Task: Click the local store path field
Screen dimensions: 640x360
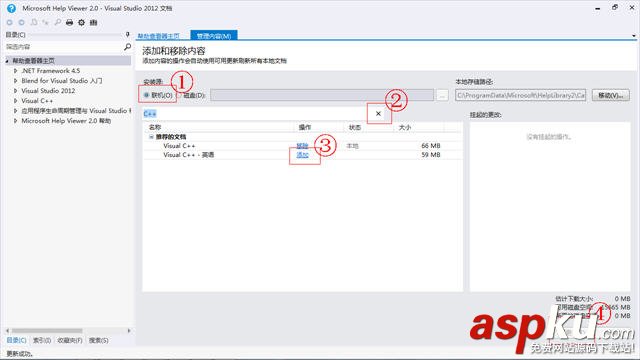Action: coord(520,95)
